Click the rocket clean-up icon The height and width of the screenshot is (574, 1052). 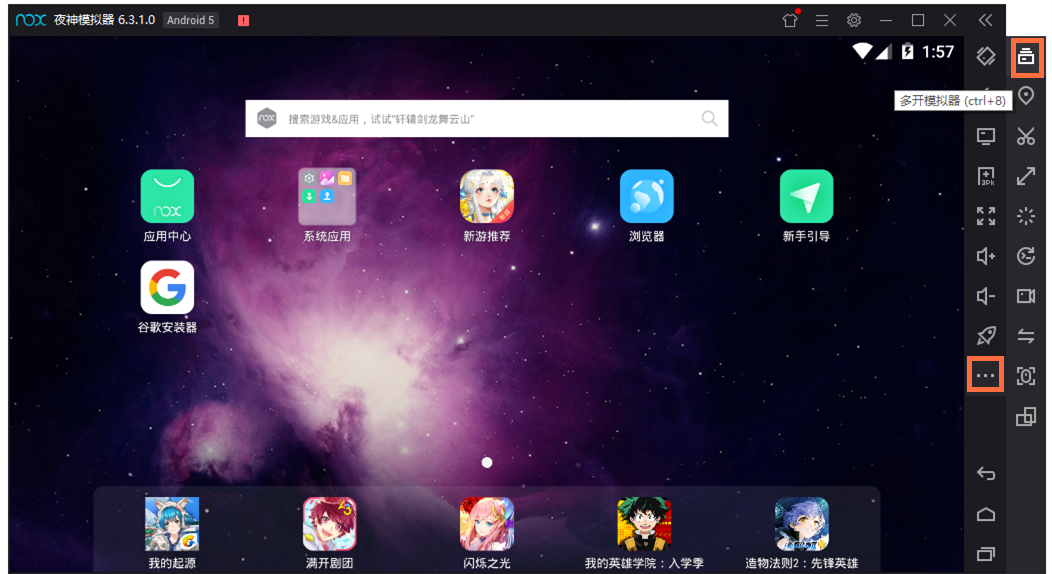(x=986, y=335)
